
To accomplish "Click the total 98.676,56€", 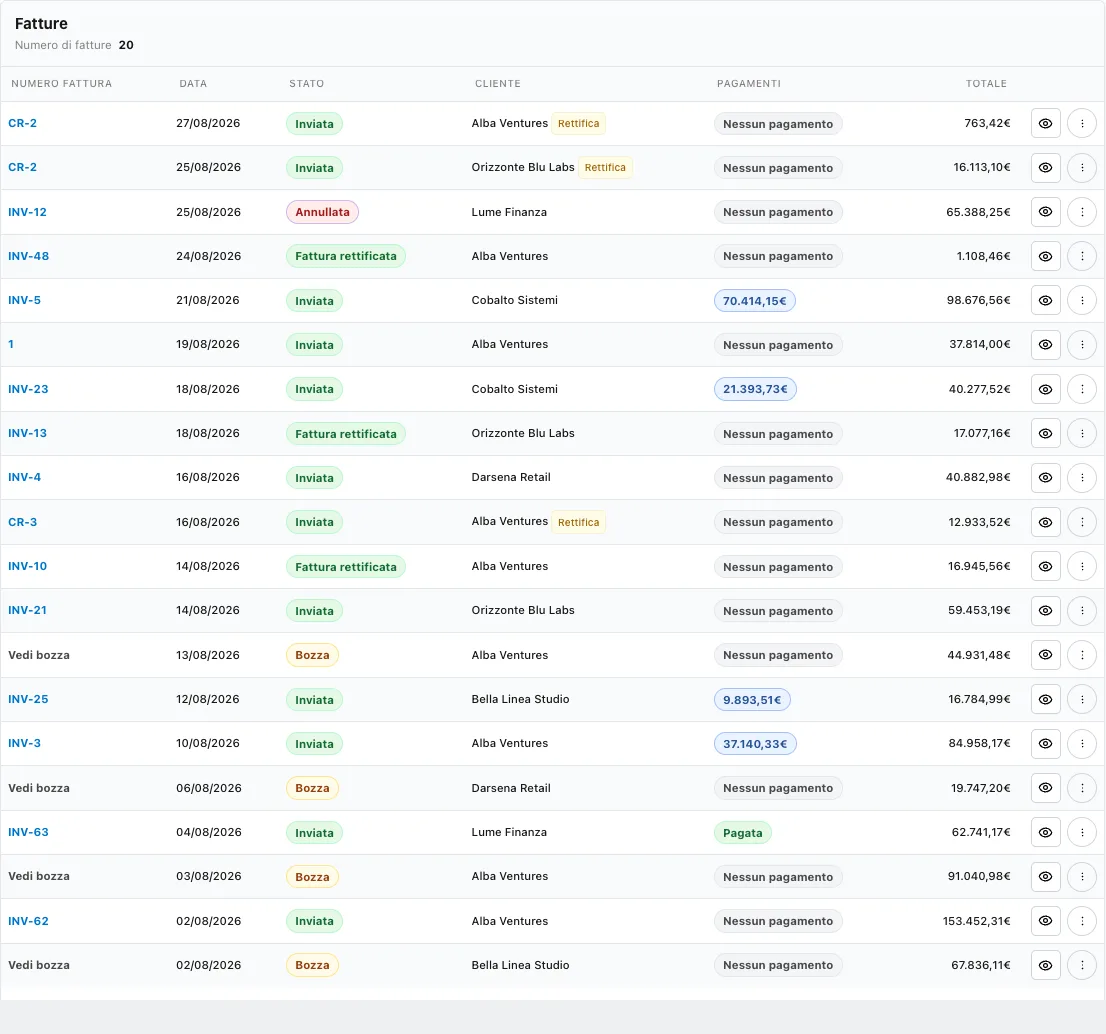I will pos(978,300).
